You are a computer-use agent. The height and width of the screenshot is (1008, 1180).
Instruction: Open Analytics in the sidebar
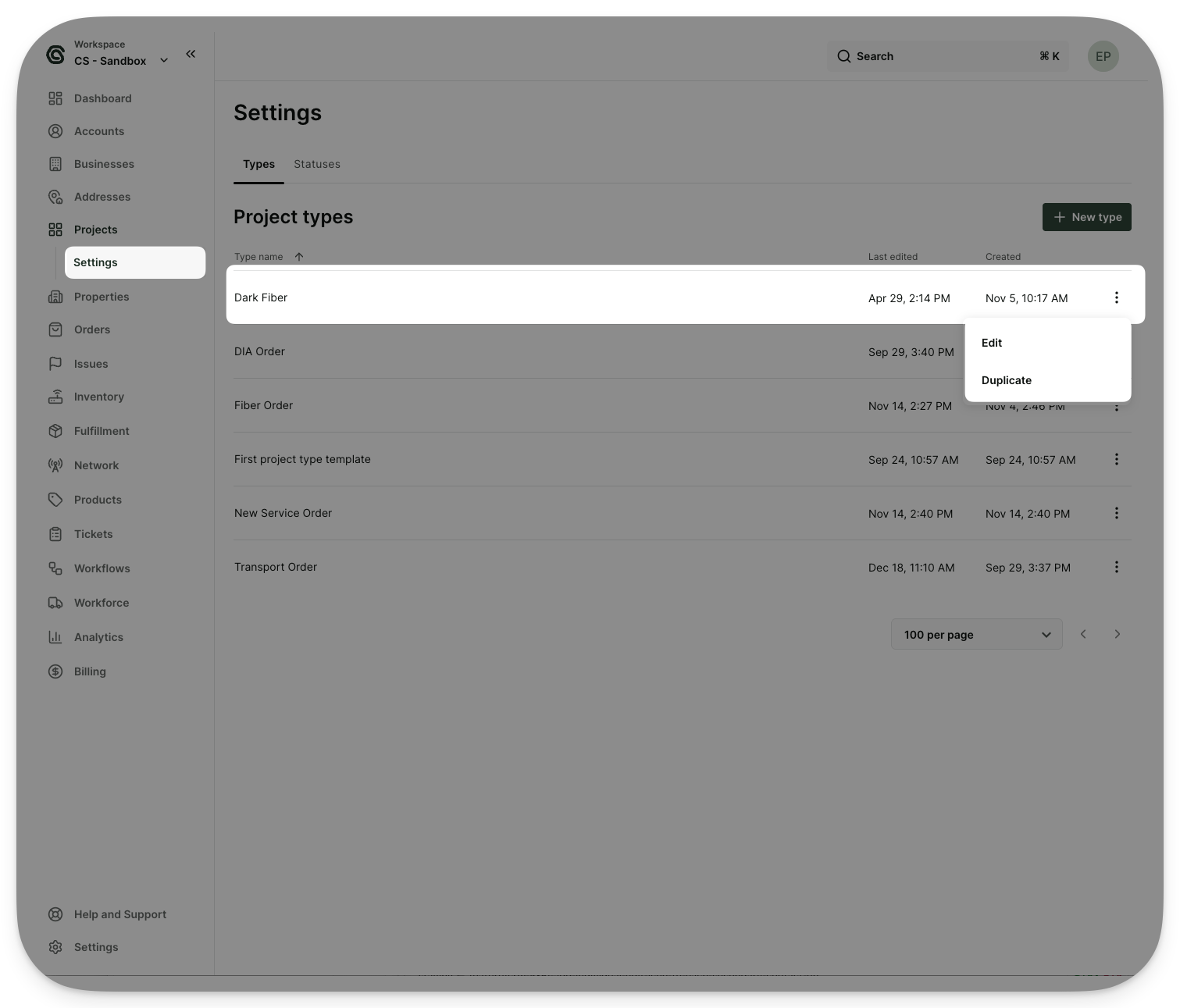(98, 637)
